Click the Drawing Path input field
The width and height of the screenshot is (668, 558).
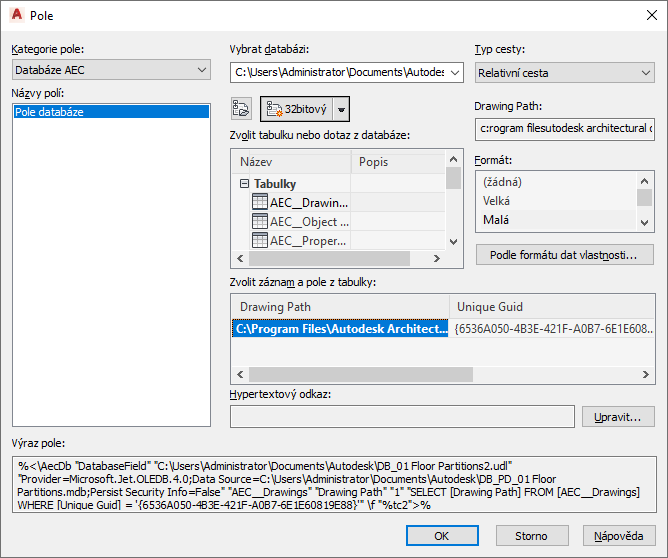coord(565,129)
